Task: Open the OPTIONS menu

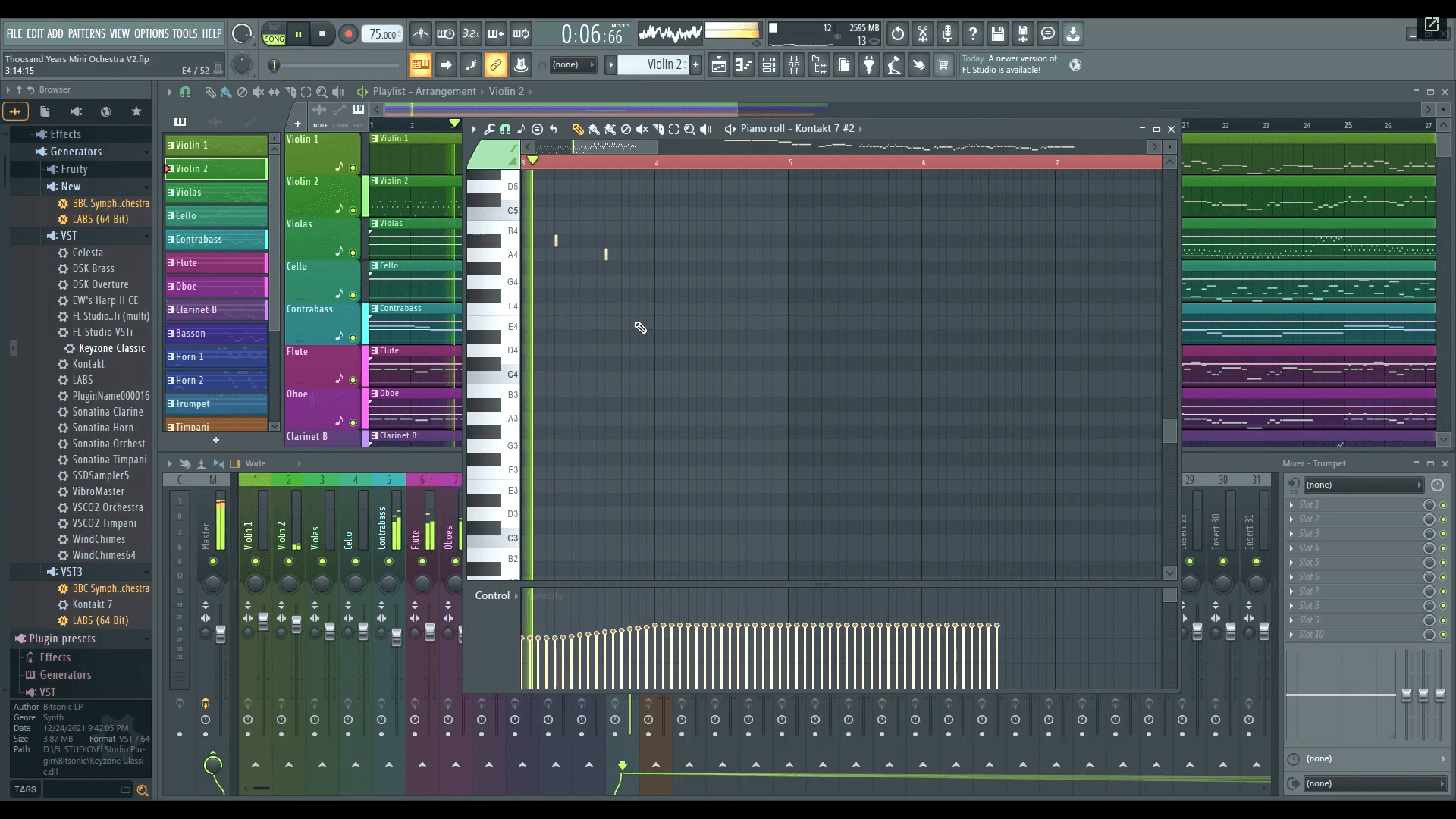Action: [x=151, y=33]
